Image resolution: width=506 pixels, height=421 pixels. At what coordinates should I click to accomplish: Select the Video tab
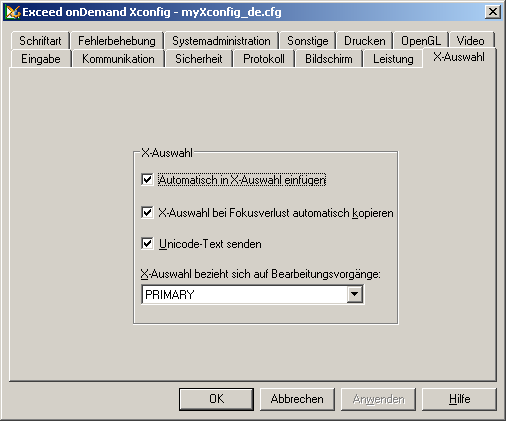471,41
